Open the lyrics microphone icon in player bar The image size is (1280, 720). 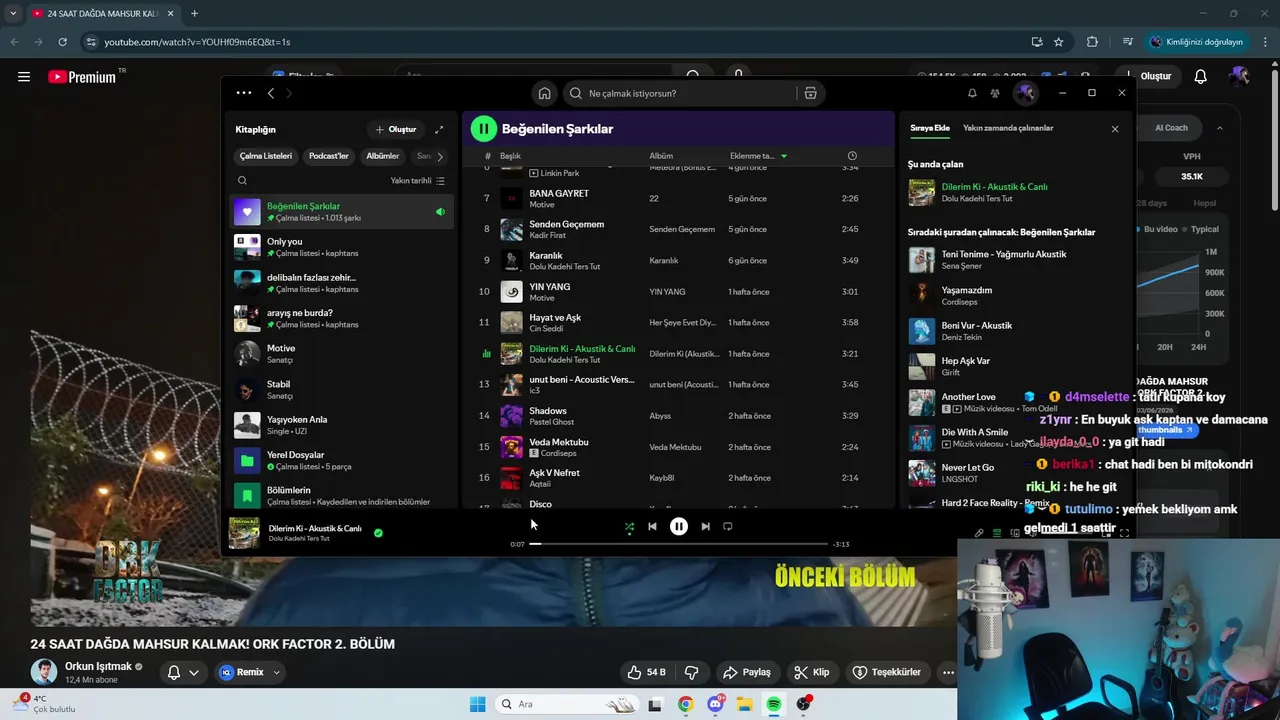979,533
